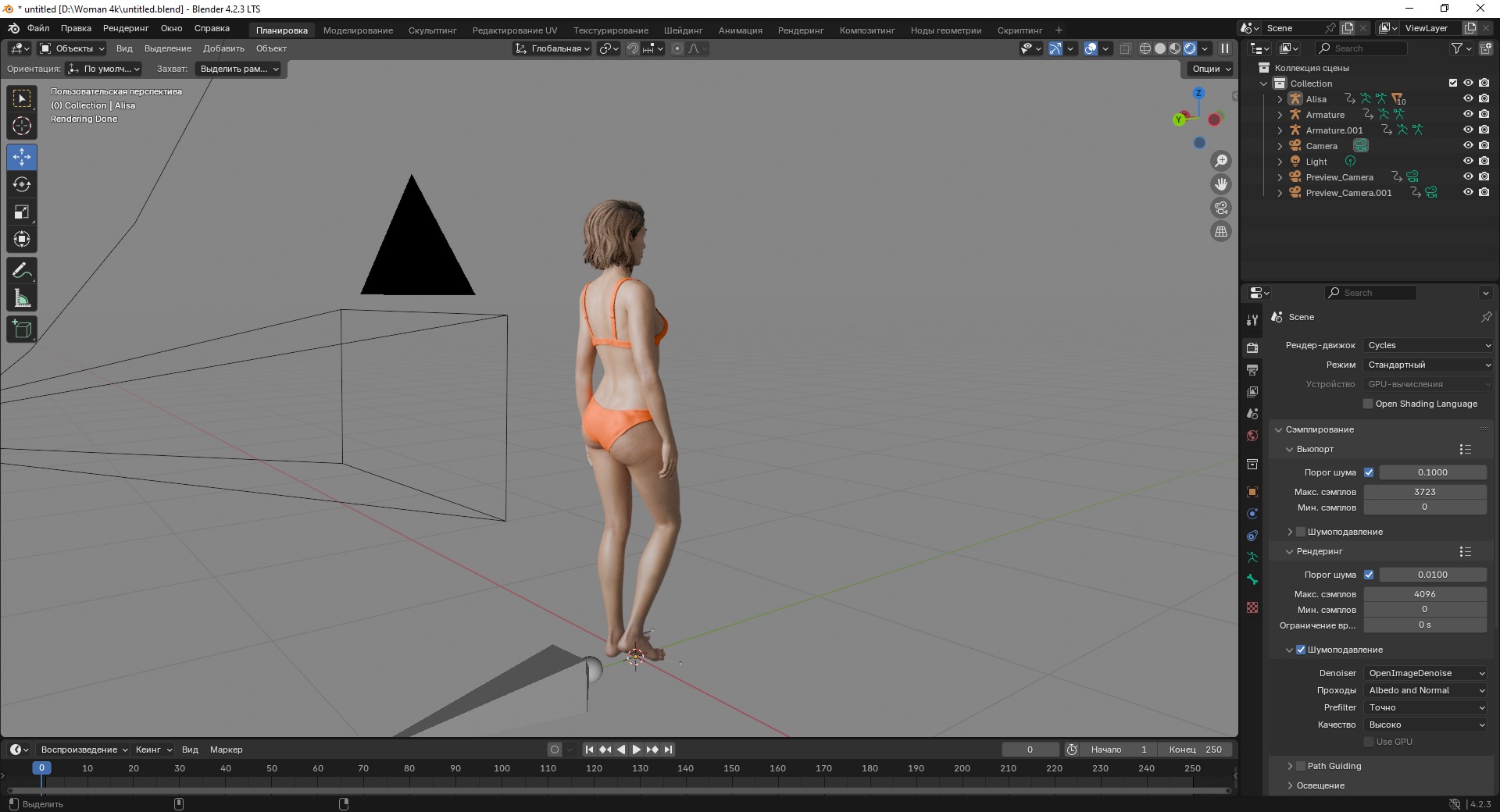
Task: Select the Measure tool
Action: point(22,298)
